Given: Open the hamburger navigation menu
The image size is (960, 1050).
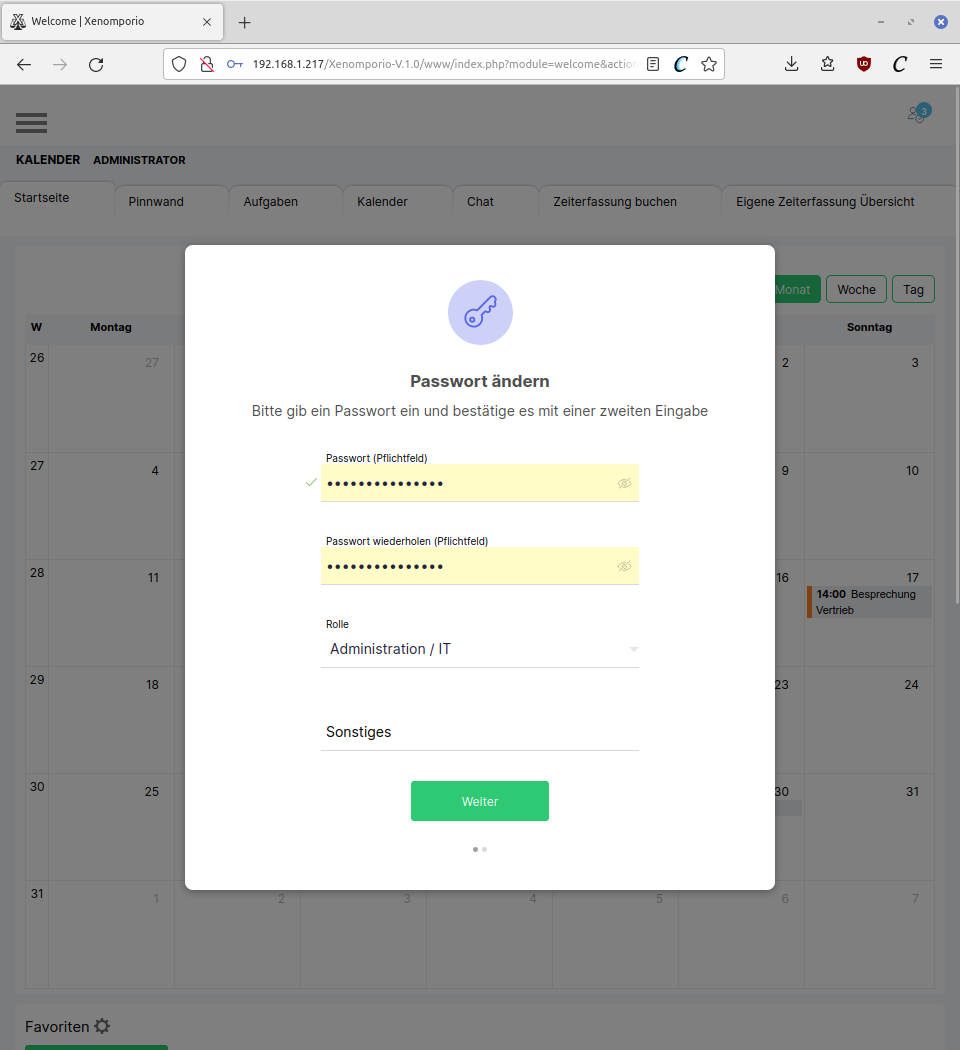Looking at the screenshot, I should pyautogui.click(x=31, y=122).
